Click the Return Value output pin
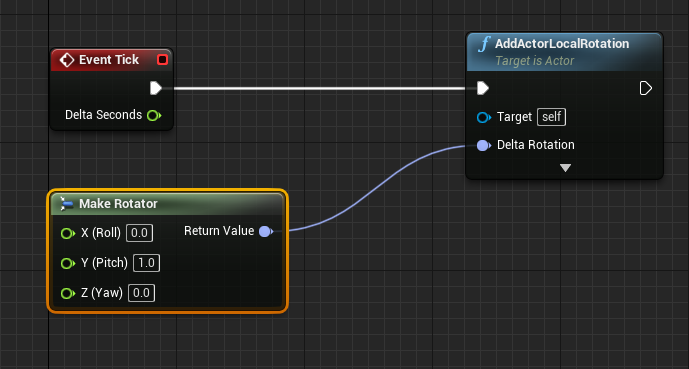Screen dimensions: 689x369 [x=266, y=232]
